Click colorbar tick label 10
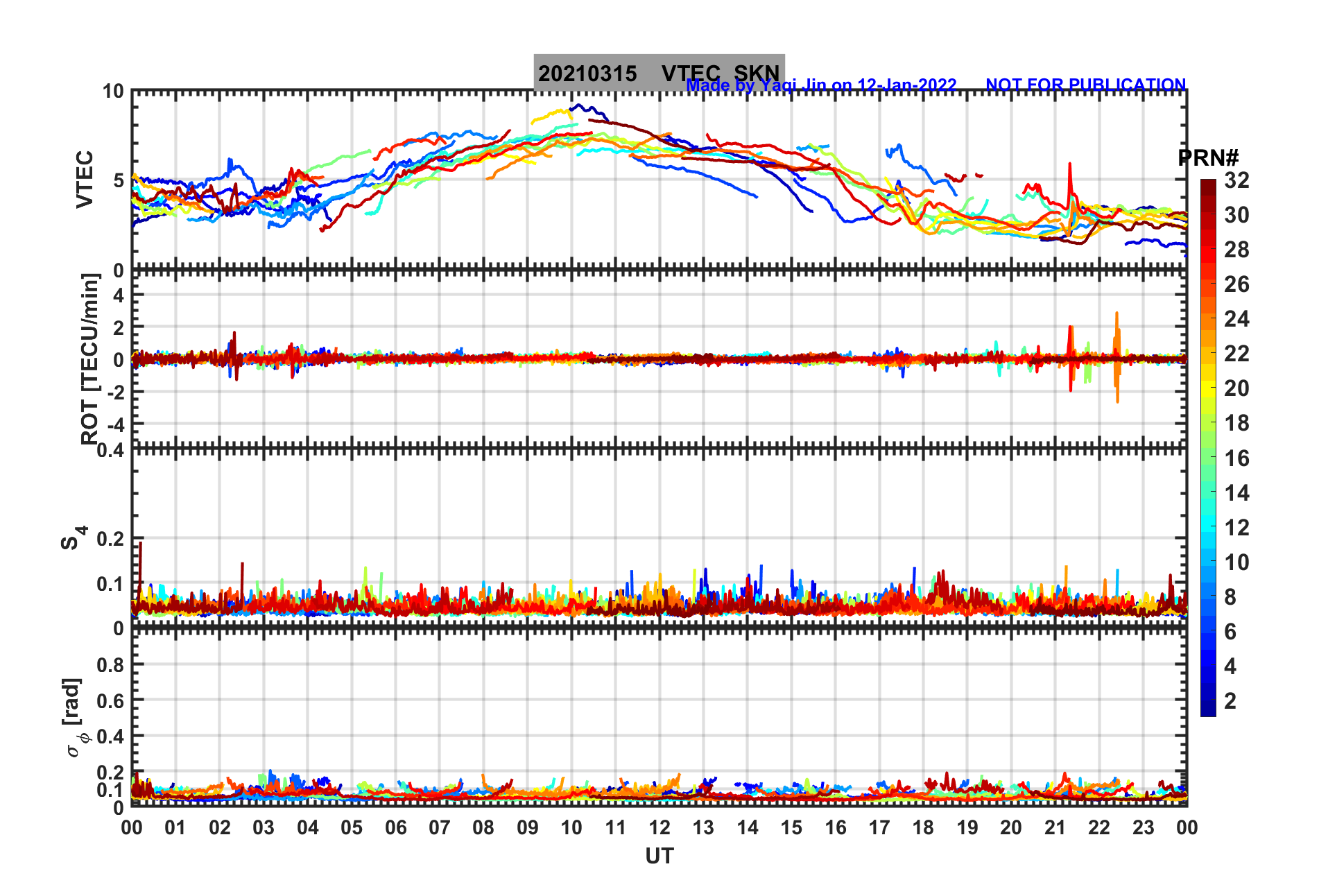Viewport: 1319px width, 896px height. click(x=1236, y=562)
